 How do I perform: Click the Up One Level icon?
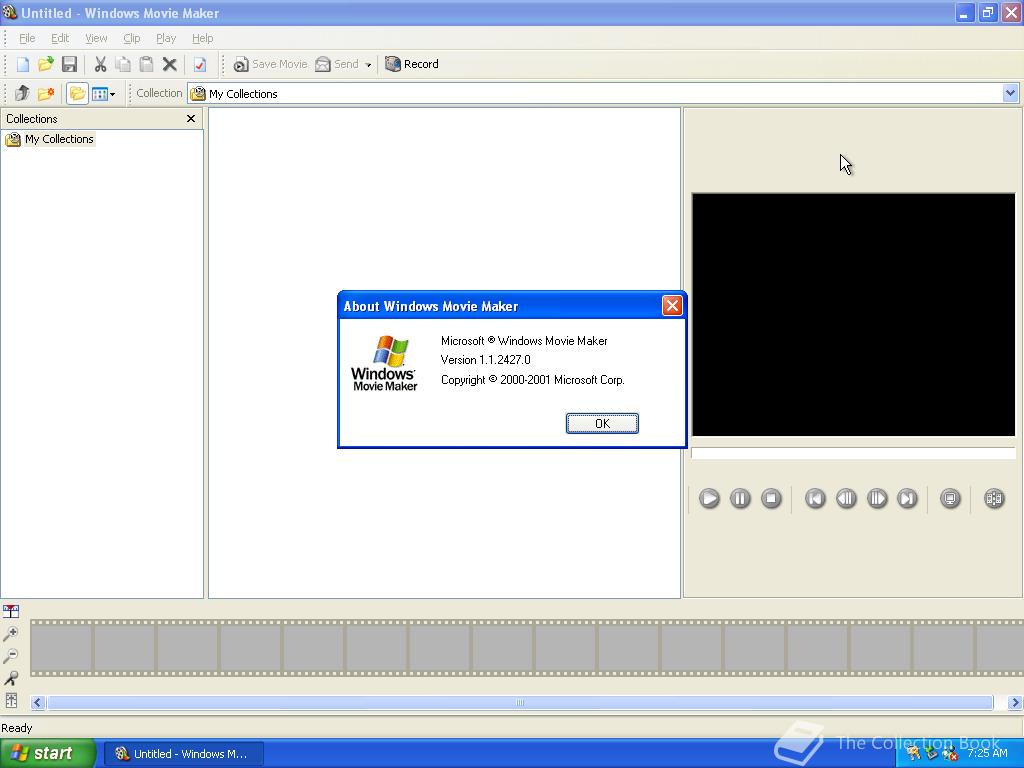[22, 93]
